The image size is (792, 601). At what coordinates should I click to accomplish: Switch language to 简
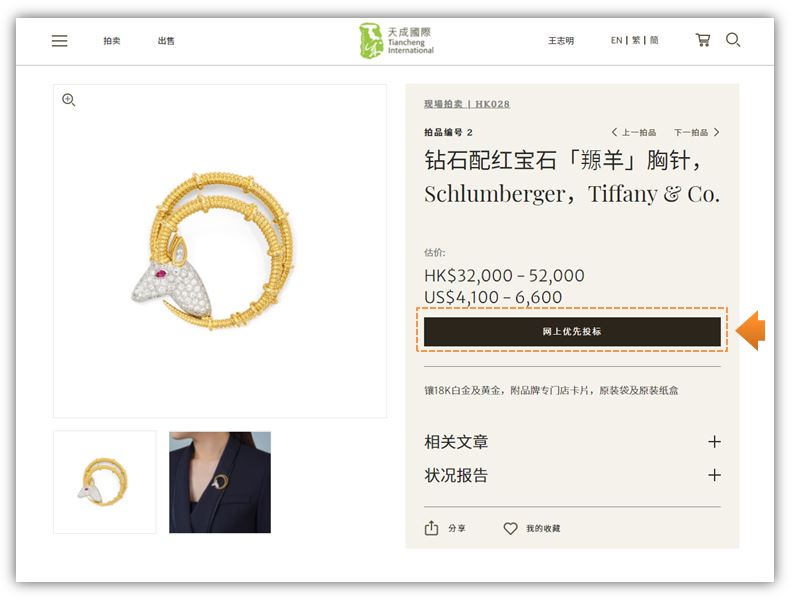(x=654, y=40)
